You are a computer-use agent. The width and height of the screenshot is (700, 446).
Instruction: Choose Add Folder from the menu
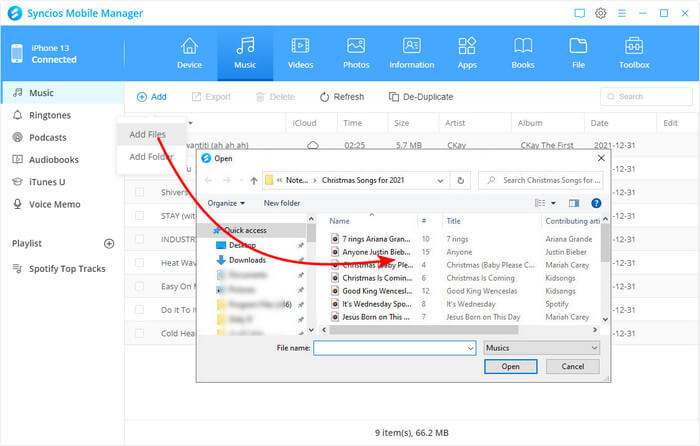point(150,157)
